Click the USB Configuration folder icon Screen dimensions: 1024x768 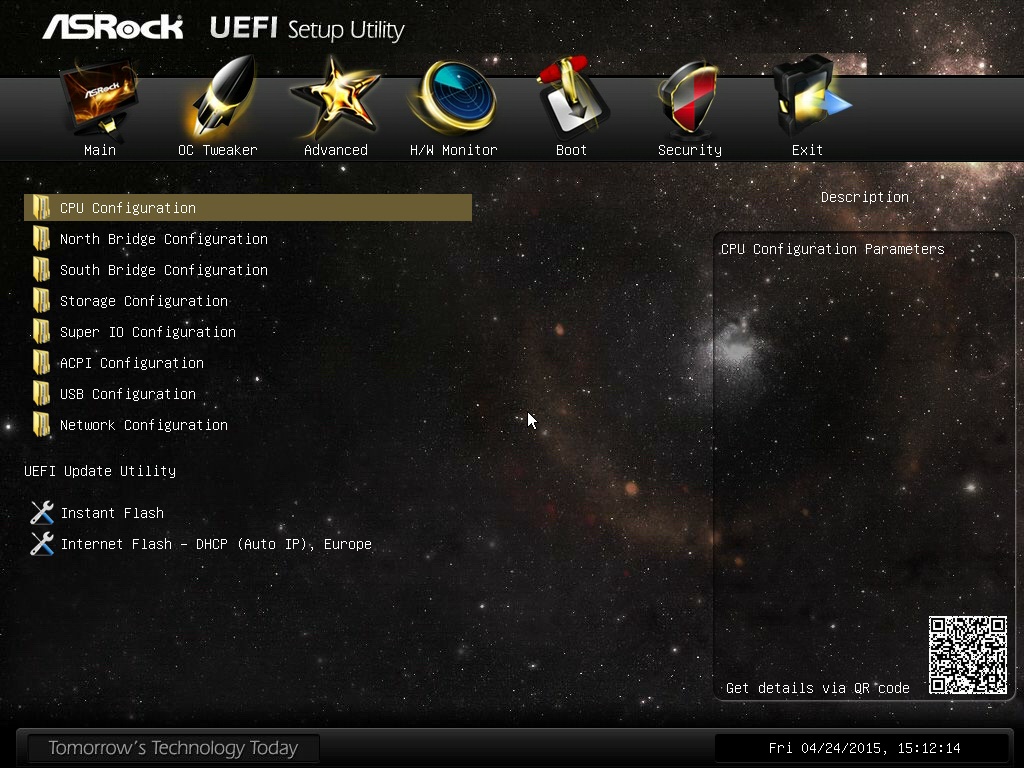click(x=41, y=394)
